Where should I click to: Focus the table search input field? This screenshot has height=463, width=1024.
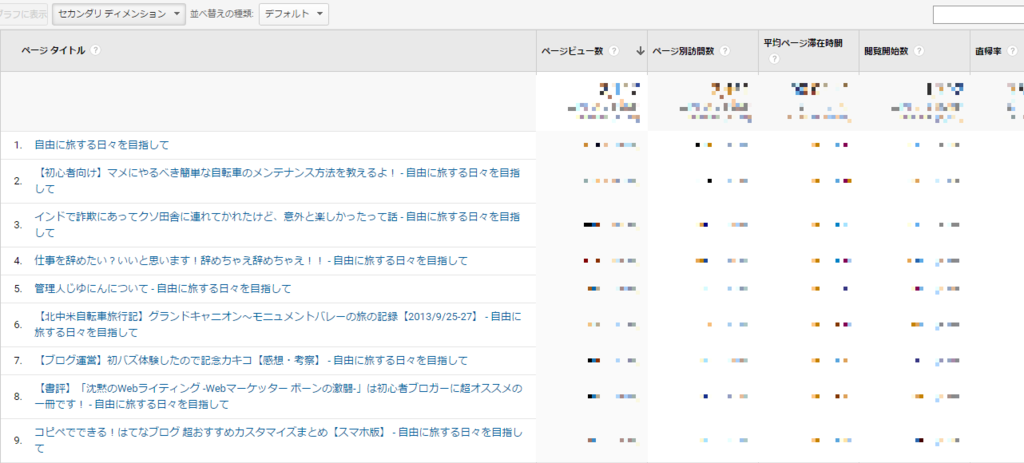978,14
